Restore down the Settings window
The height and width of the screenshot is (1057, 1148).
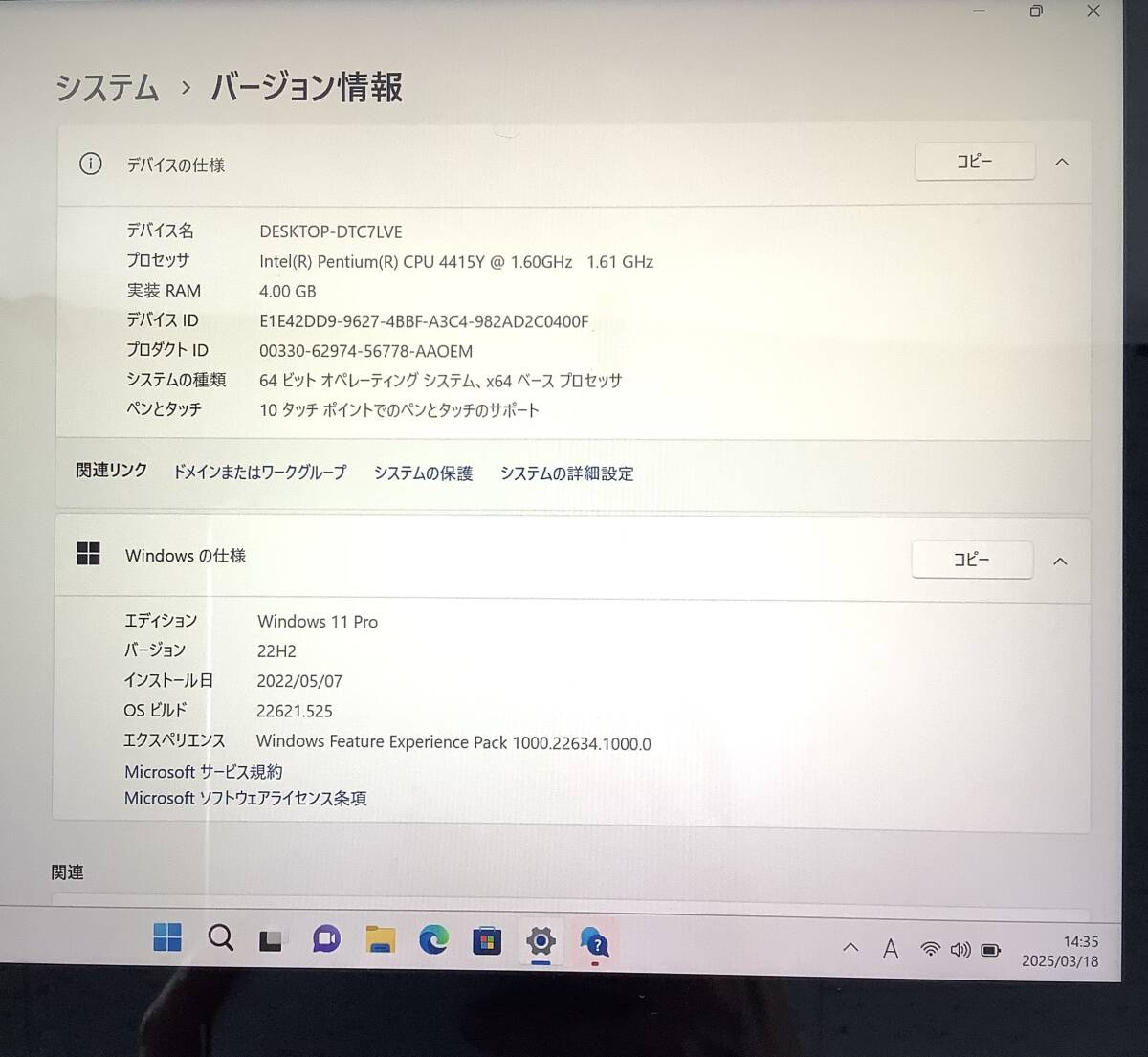[x=1036, y=11]
